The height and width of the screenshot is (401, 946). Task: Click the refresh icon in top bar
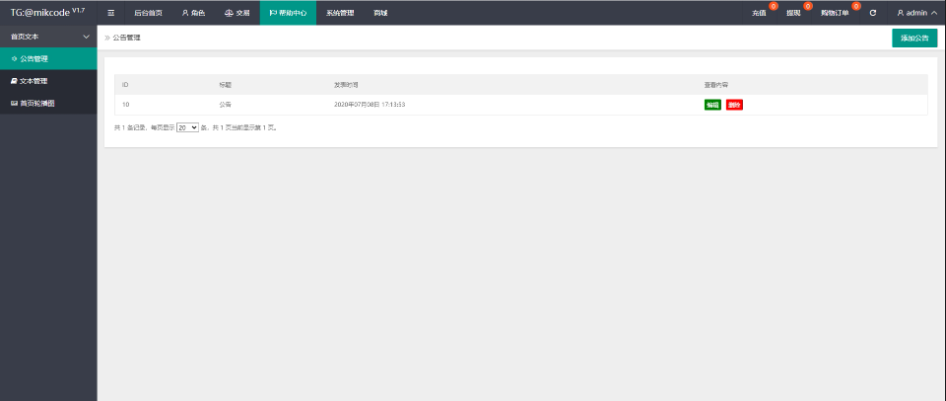click(x=872, y=13)
